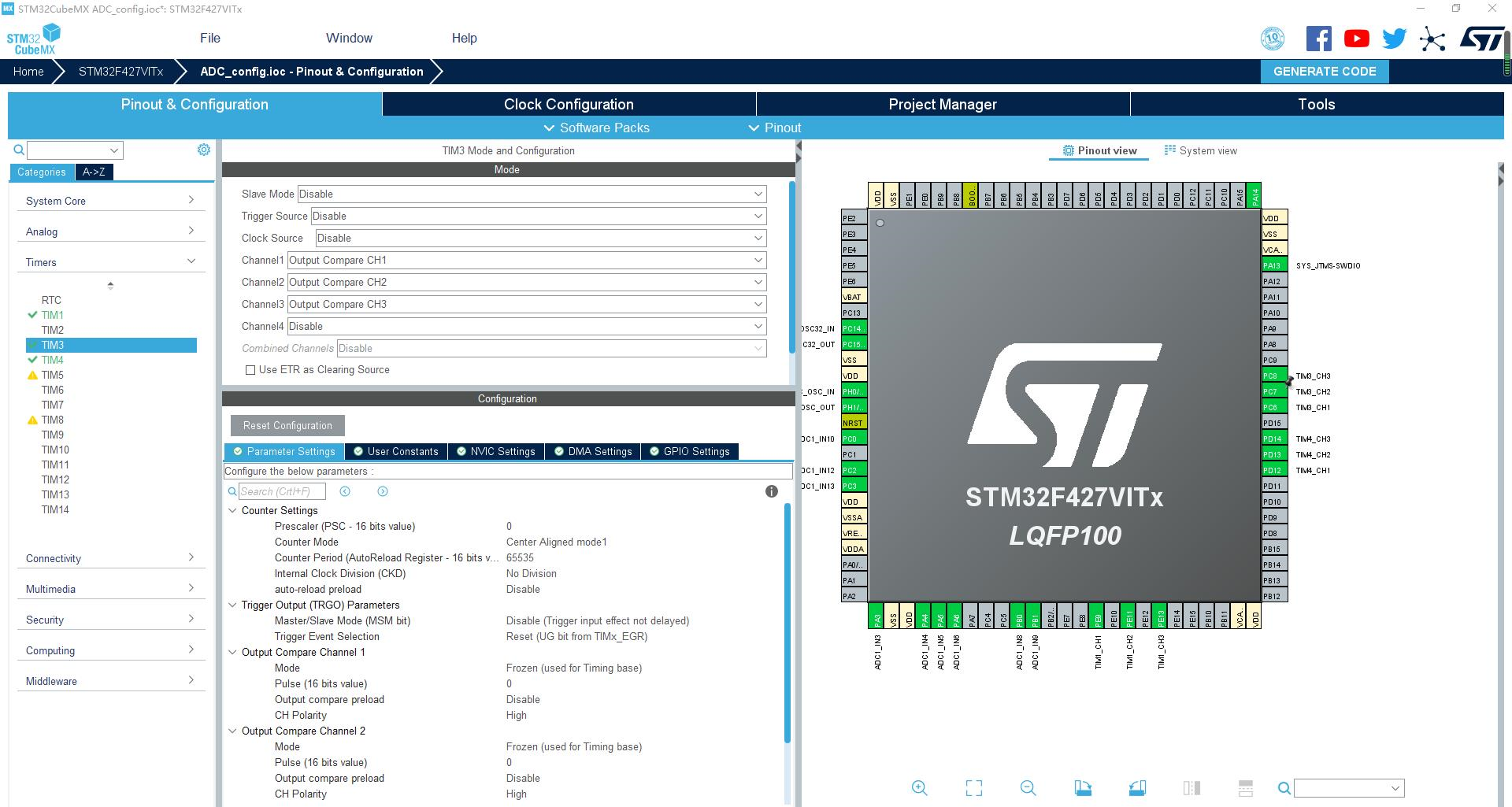This screenshot has height=807, width=1512.
Task: Open the DMA Settings tab
Action: (x=593, y=451)
